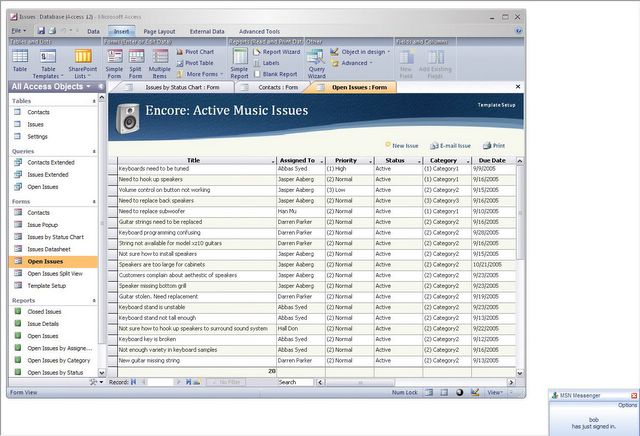Viewport: 640px width, 436px height.
Task: Collapse the Tables group
Action: (x=94, y=101)
